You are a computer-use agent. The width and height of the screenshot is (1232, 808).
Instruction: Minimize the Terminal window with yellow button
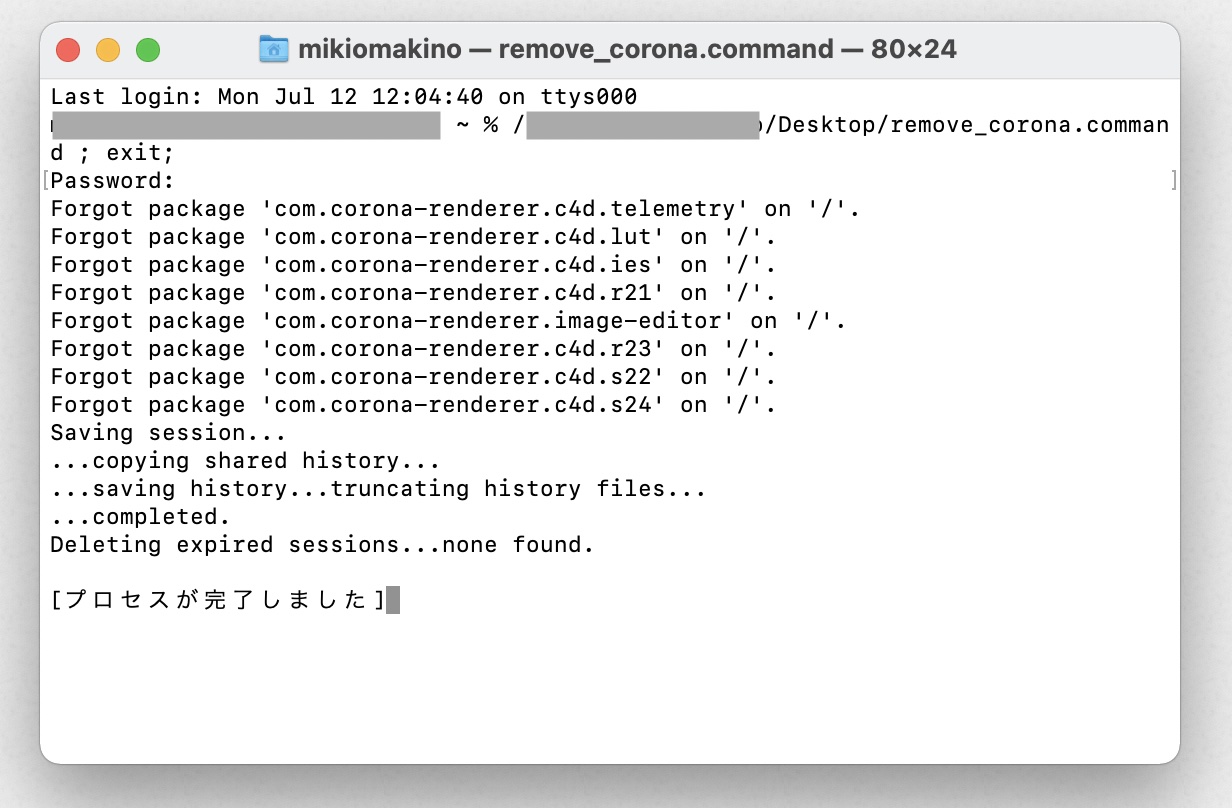point(108,50)
